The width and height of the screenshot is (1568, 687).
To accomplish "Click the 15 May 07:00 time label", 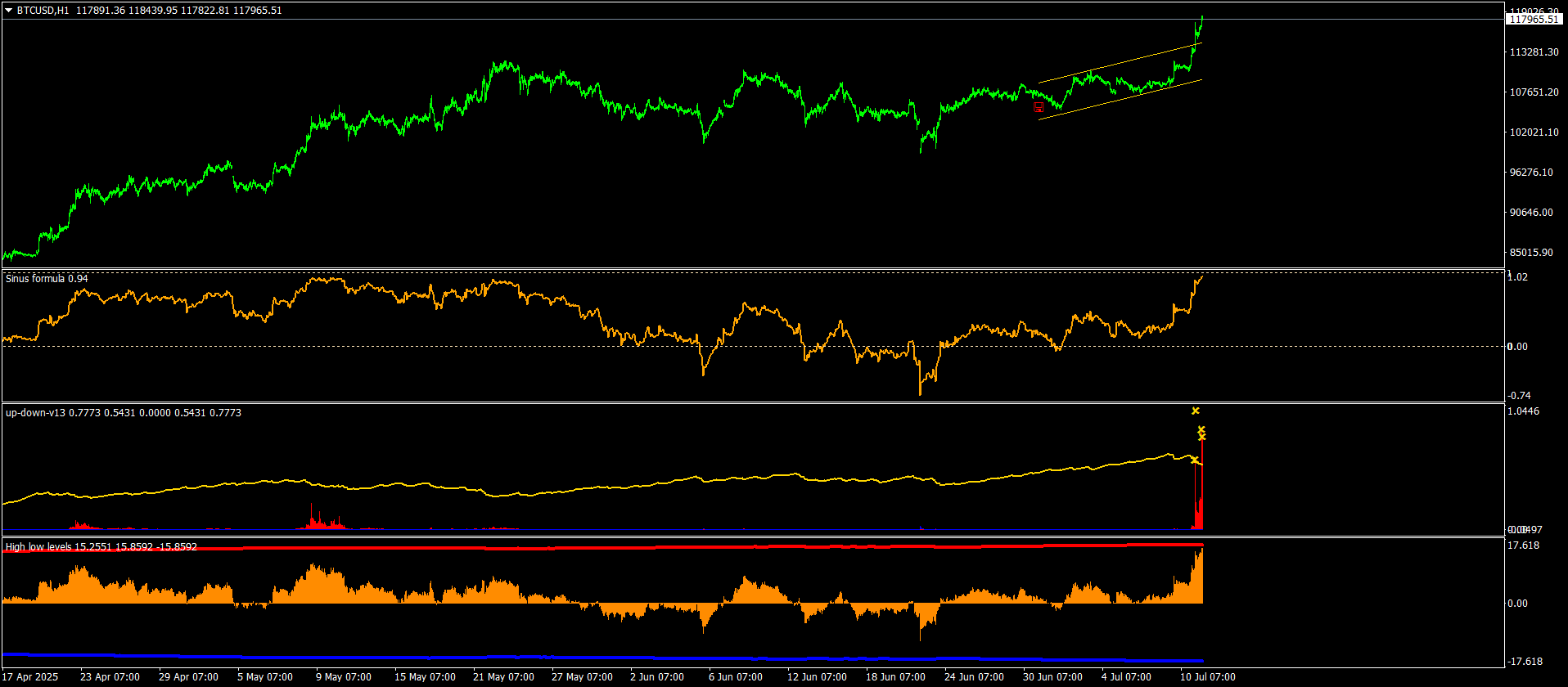I will (x=425, y=677).
